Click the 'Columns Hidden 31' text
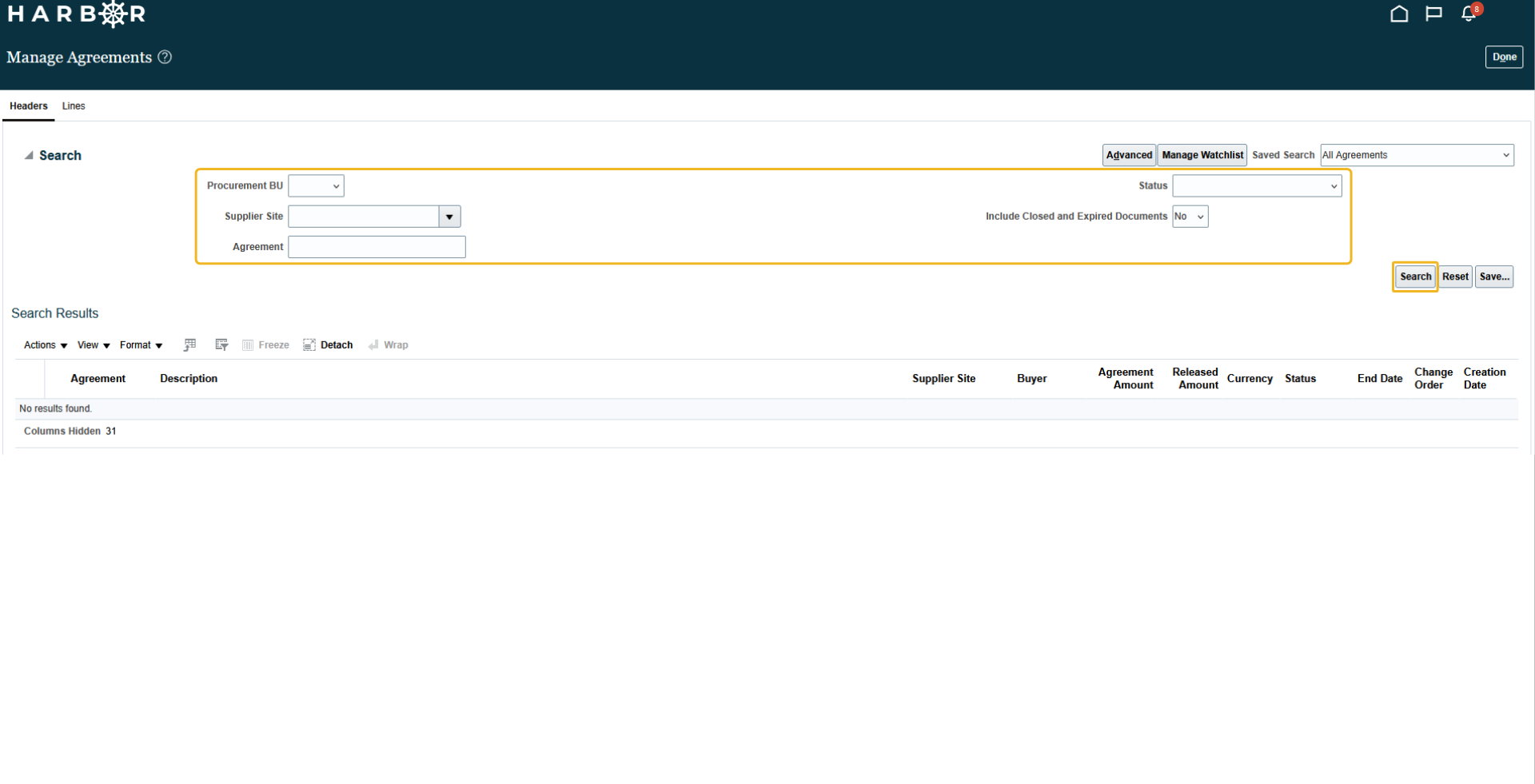Image resolution: width=1535 pixels, height=784 pixels. point(70,432)
